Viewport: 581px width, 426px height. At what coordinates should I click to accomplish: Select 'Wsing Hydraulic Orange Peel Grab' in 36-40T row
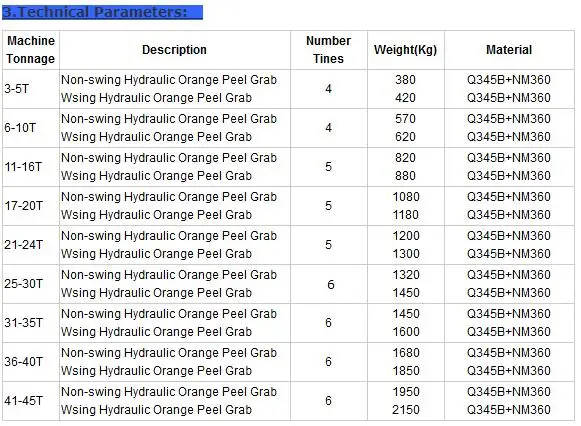tap(156, 371)
